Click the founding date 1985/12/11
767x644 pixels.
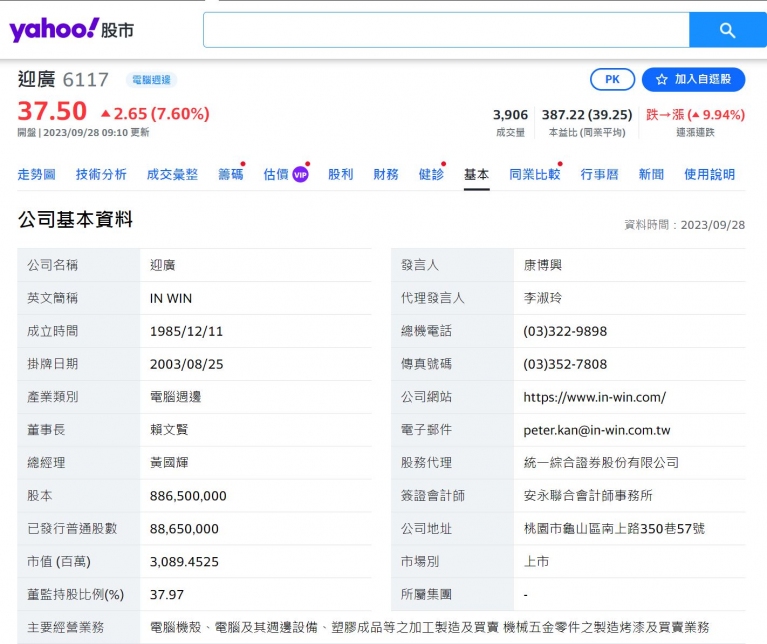pyautogui.click(x=186, y=332)
